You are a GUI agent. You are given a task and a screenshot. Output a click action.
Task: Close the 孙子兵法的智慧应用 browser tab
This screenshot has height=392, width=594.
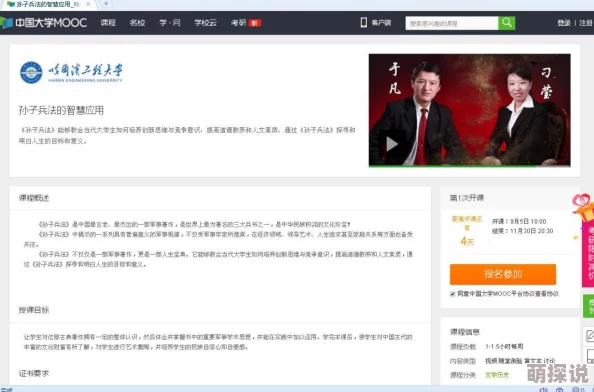point(88,4)
